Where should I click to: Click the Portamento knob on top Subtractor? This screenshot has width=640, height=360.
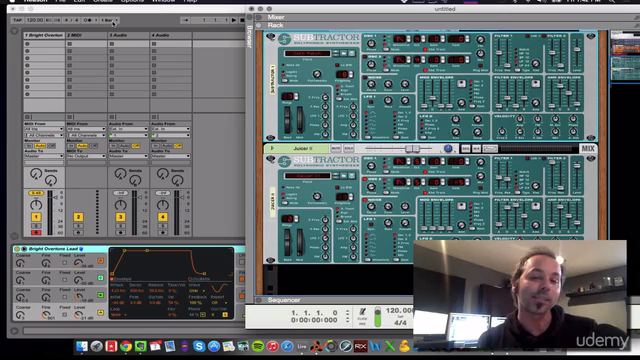coord(317,74)
